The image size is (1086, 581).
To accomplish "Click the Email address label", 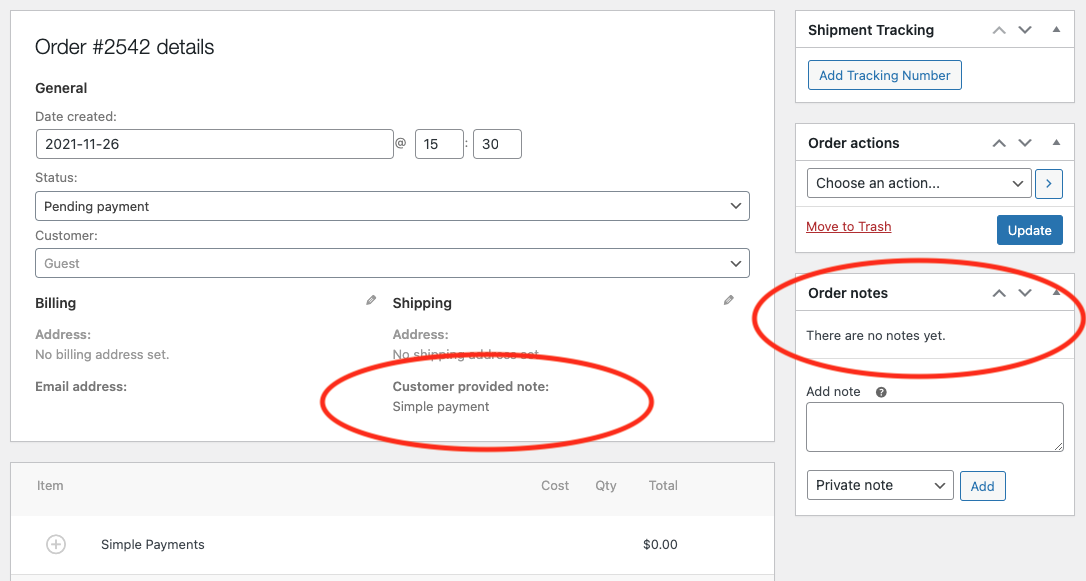I will (x=81, y=386).
